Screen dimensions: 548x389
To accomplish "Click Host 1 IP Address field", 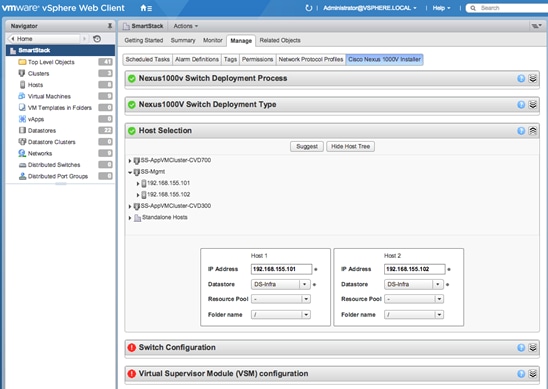I will [x=281, y=269].
